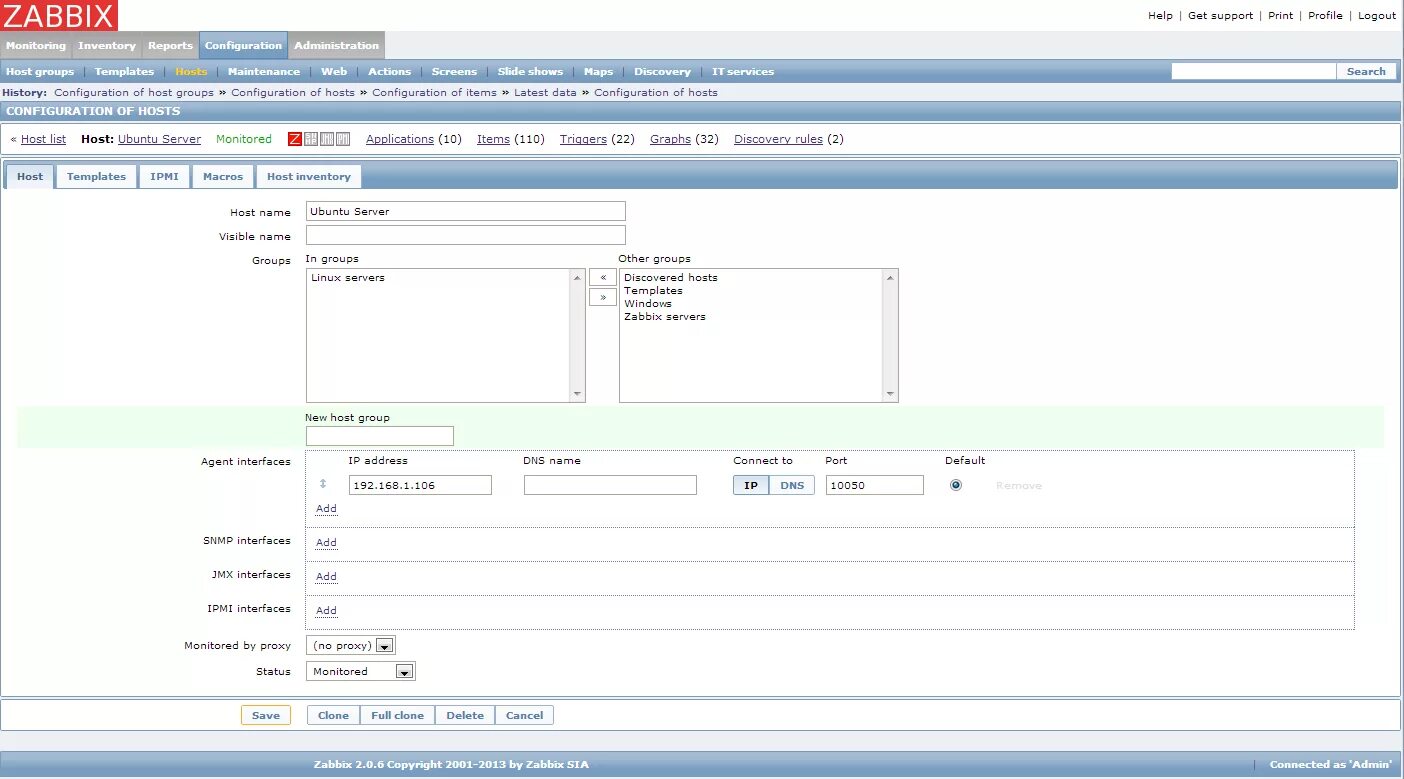Select Zabbix servers in Other groups
1404x779 pixels.
(x=665, y=317)
